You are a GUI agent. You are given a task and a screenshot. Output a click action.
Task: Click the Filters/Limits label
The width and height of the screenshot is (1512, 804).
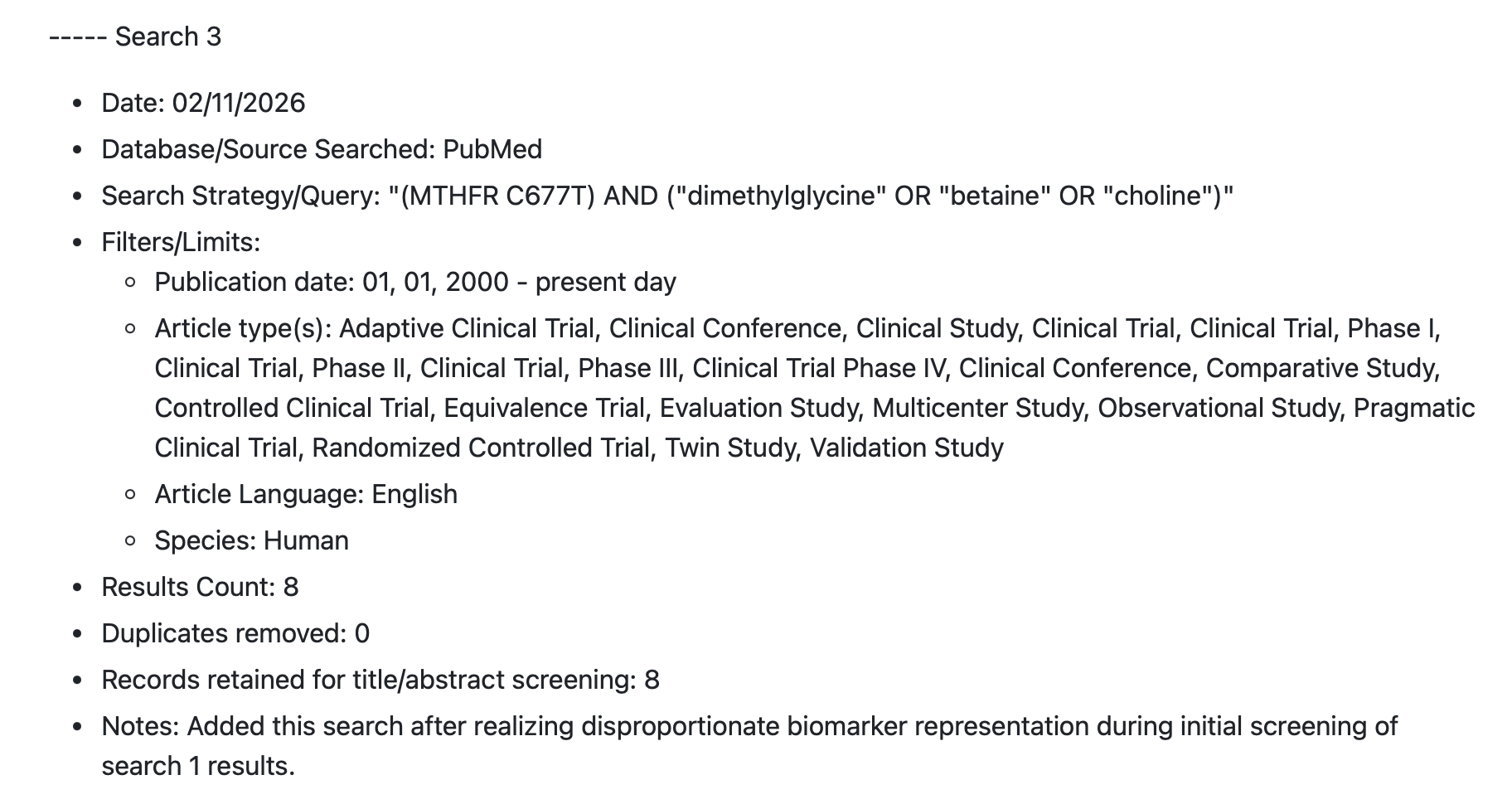tap(181, 242)
